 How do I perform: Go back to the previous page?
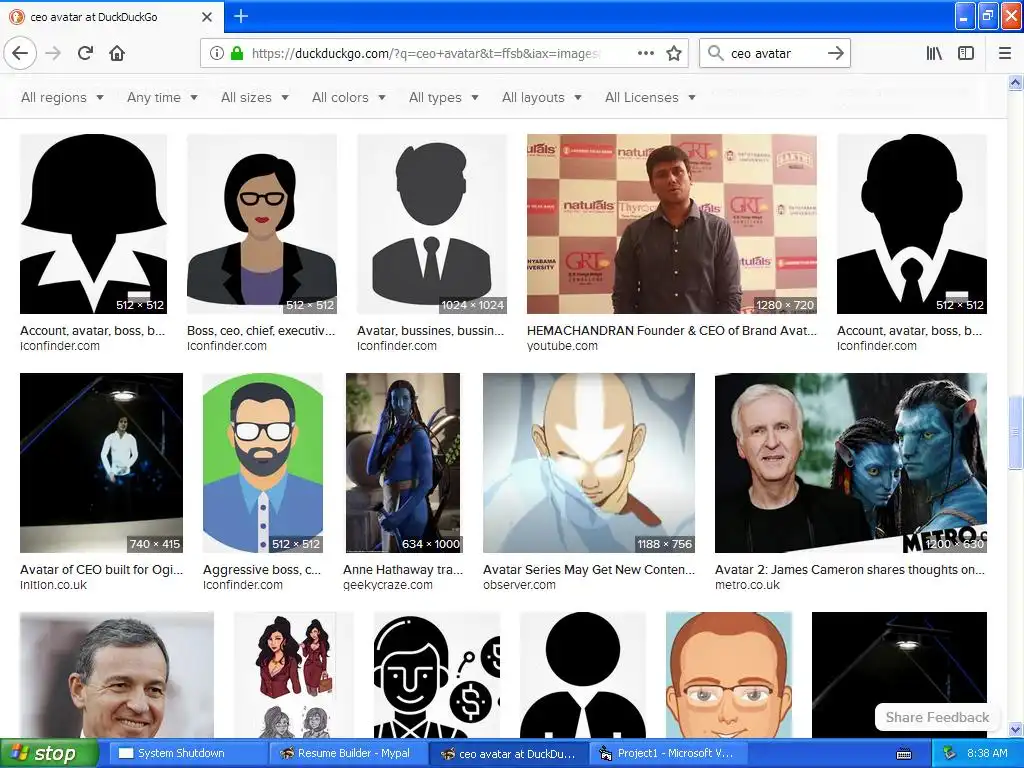(20, 53)
